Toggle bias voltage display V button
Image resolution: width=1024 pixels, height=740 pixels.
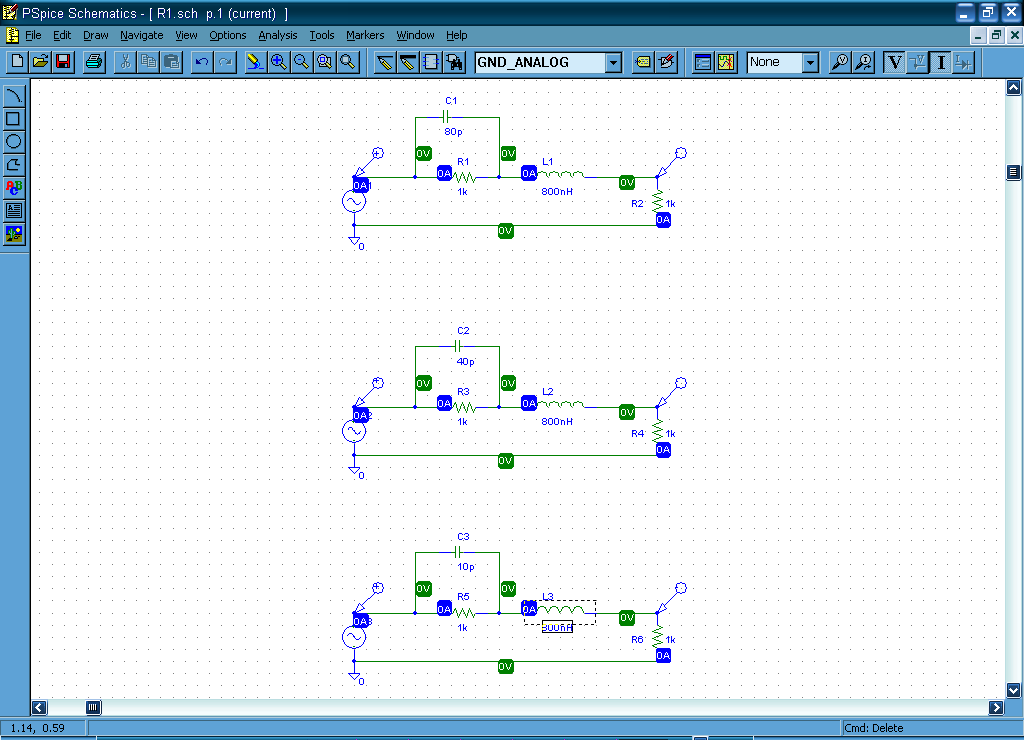[x=894, y=62]
